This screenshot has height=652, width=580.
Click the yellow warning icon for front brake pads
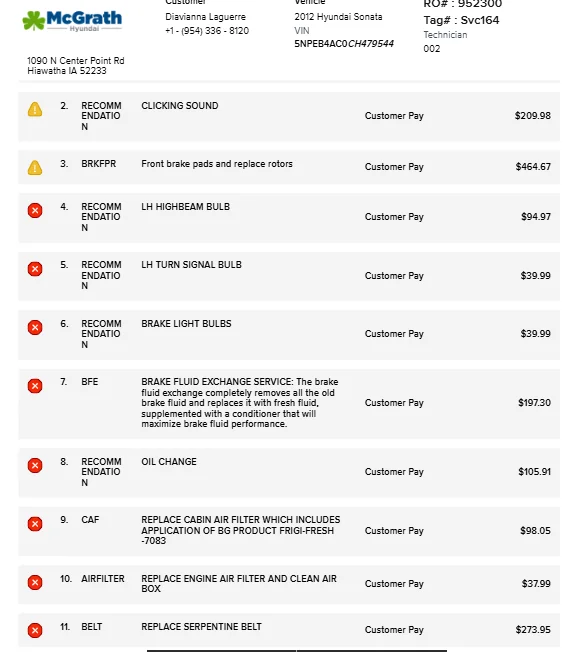click(x=35, y=168)
